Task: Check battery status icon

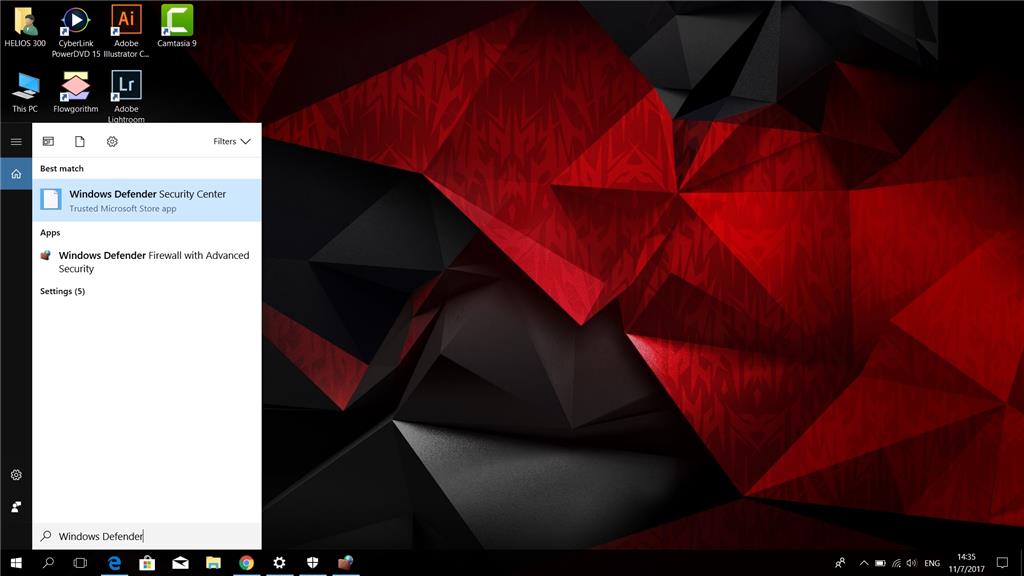Action: 880,563
